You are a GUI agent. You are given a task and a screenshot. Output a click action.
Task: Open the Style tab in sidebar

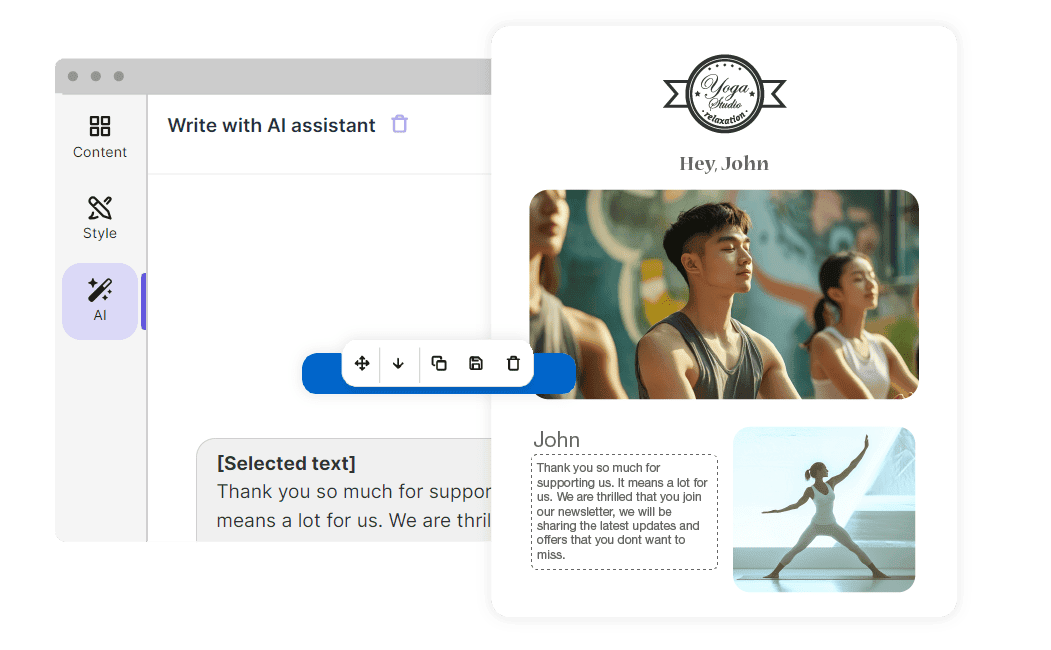pos(100,218)
